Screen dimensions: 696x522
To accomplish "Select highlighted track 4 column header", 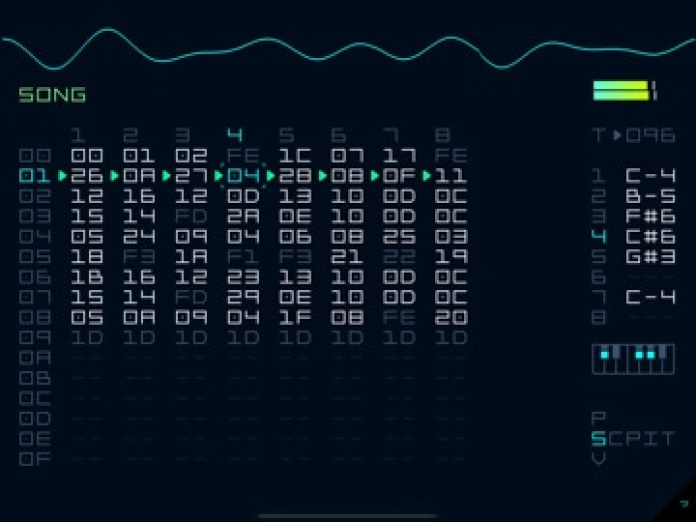I will tap(235, 135).
